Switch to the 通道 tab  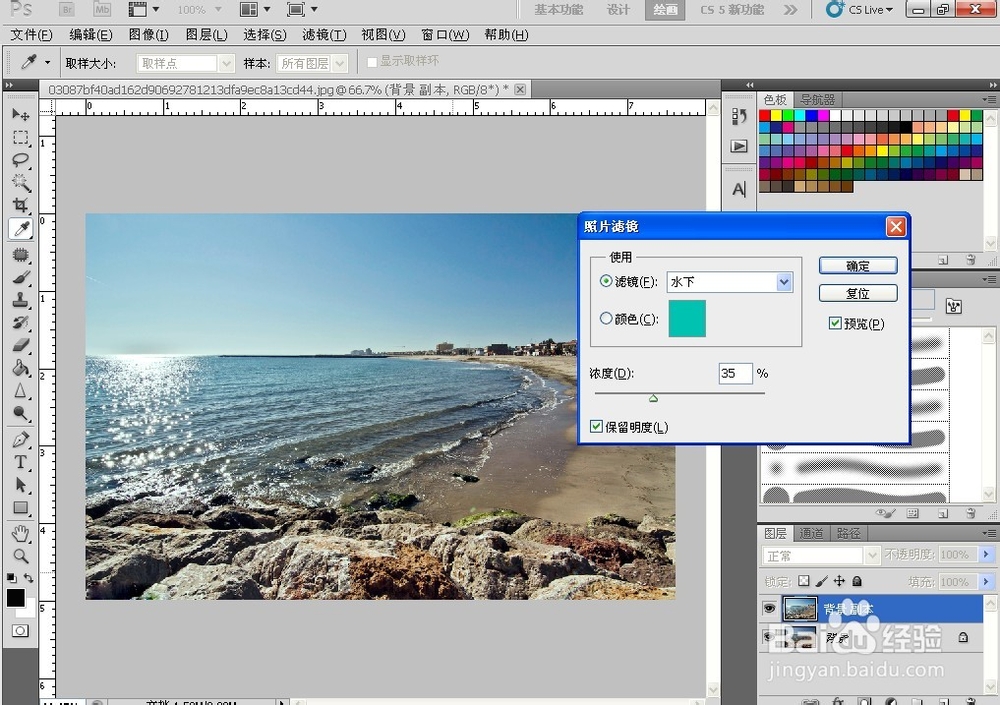coord(811,533)
